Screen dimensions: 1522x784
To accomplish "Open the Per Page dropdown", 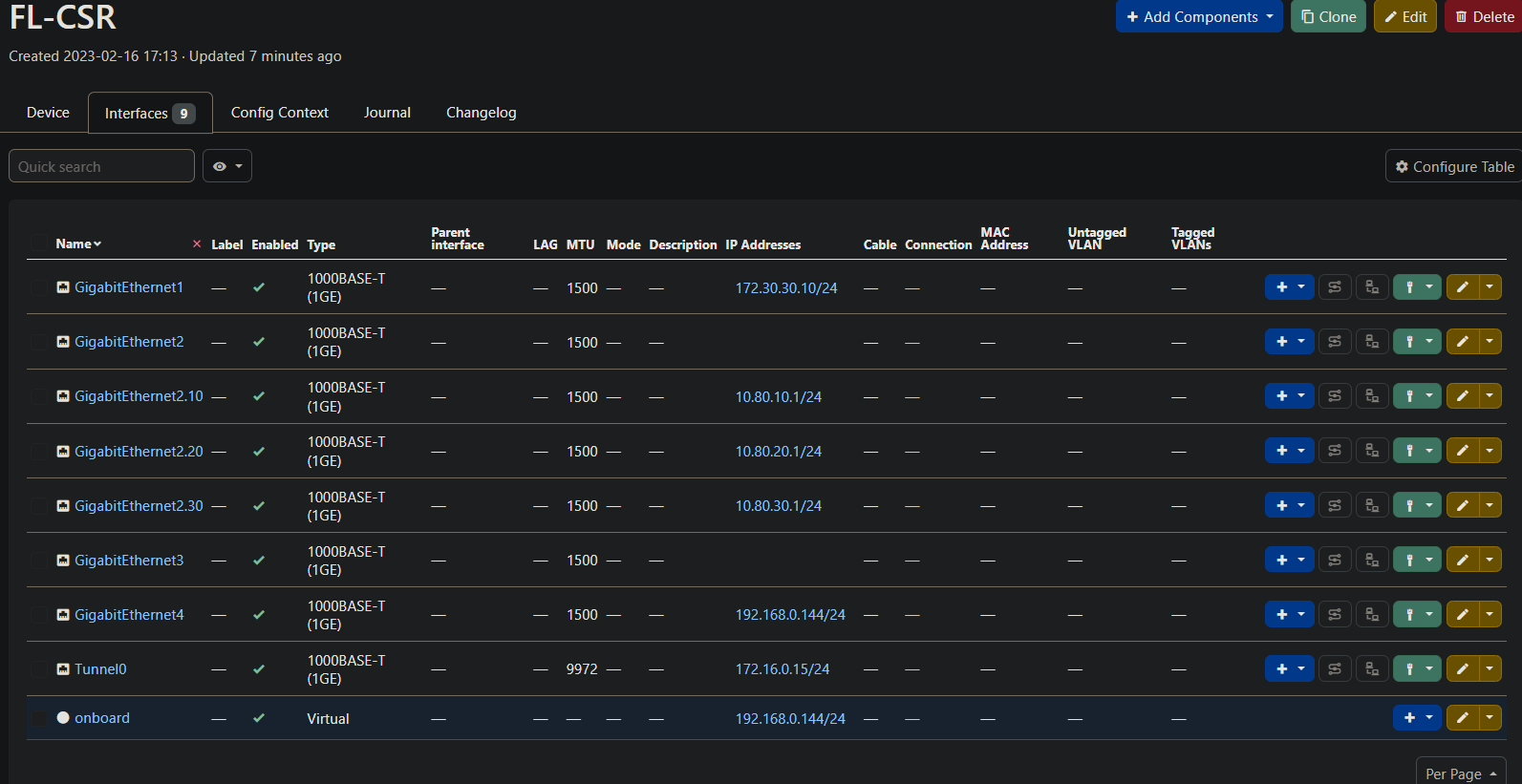I will tap(1461, 773).
